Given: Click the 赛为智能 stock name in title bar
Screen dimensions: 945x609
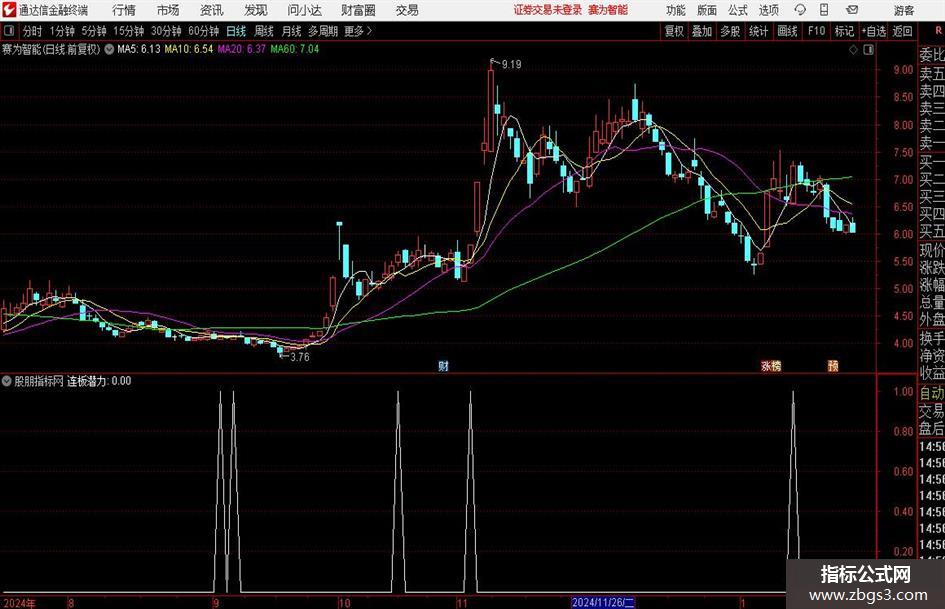Looking at the screenshot, I should click(x=608, y=10).
